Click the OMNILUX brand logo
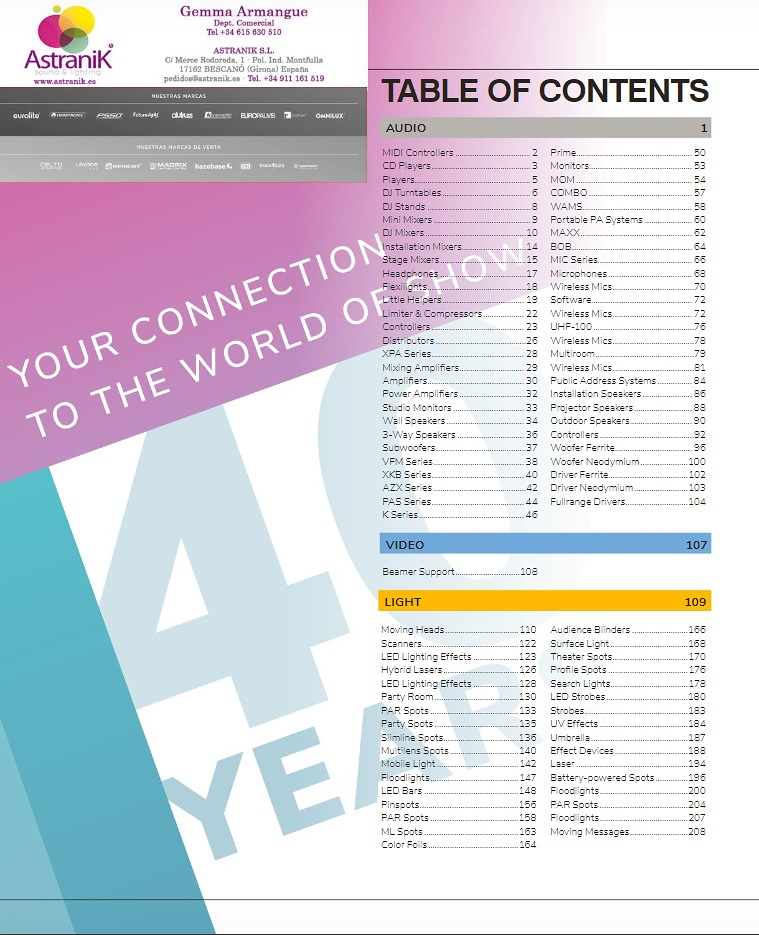 (329, 116)
